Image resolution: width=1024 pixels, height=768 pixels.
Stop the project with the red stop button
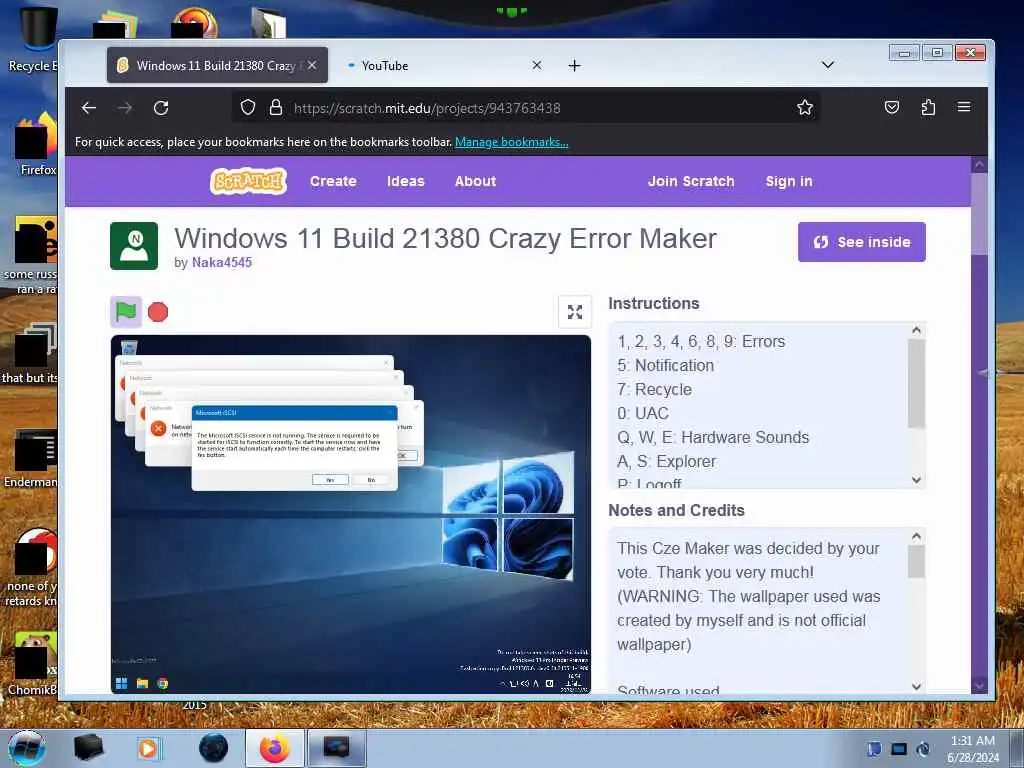coord(157,312)
